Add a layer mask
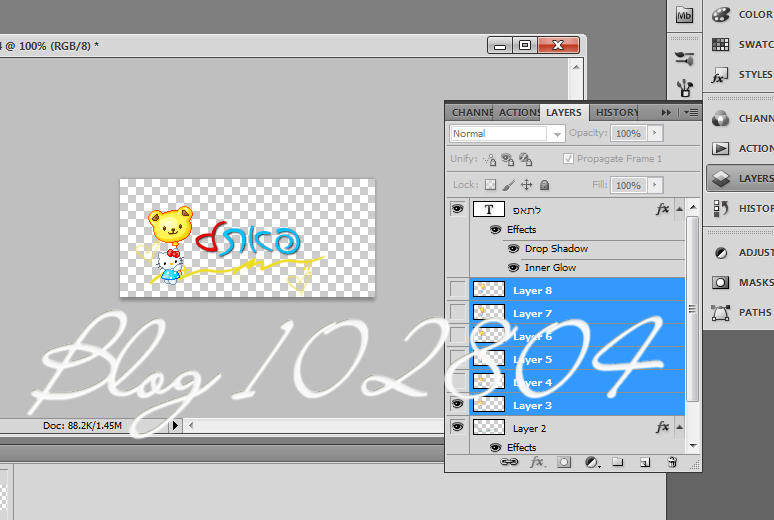This screenshot has width=774, height=520. 564,462
